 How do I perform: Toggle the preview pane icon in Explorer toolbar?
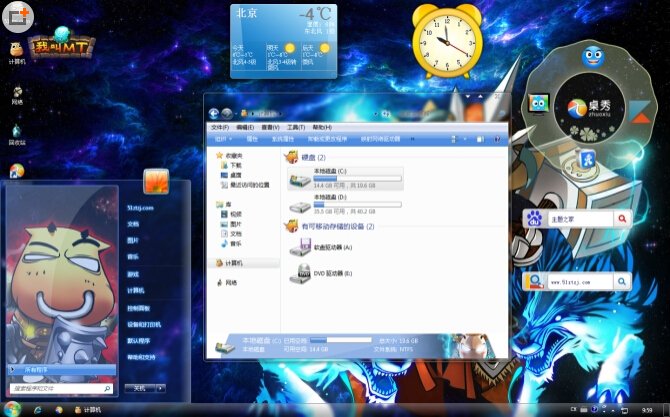(480, 139)
